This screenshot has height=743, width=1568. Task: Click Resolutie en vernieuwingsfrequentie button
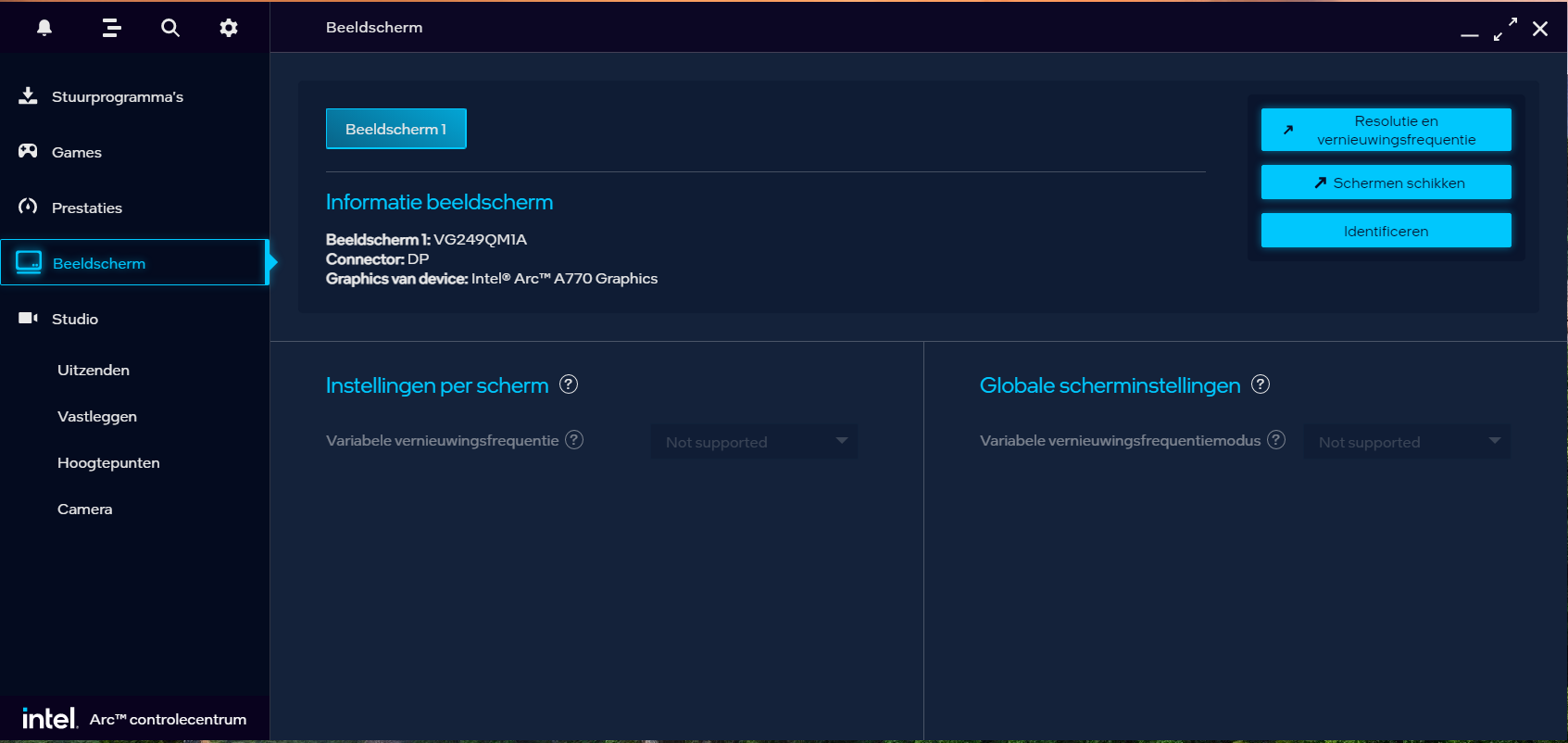click(x=1386, y=130)
